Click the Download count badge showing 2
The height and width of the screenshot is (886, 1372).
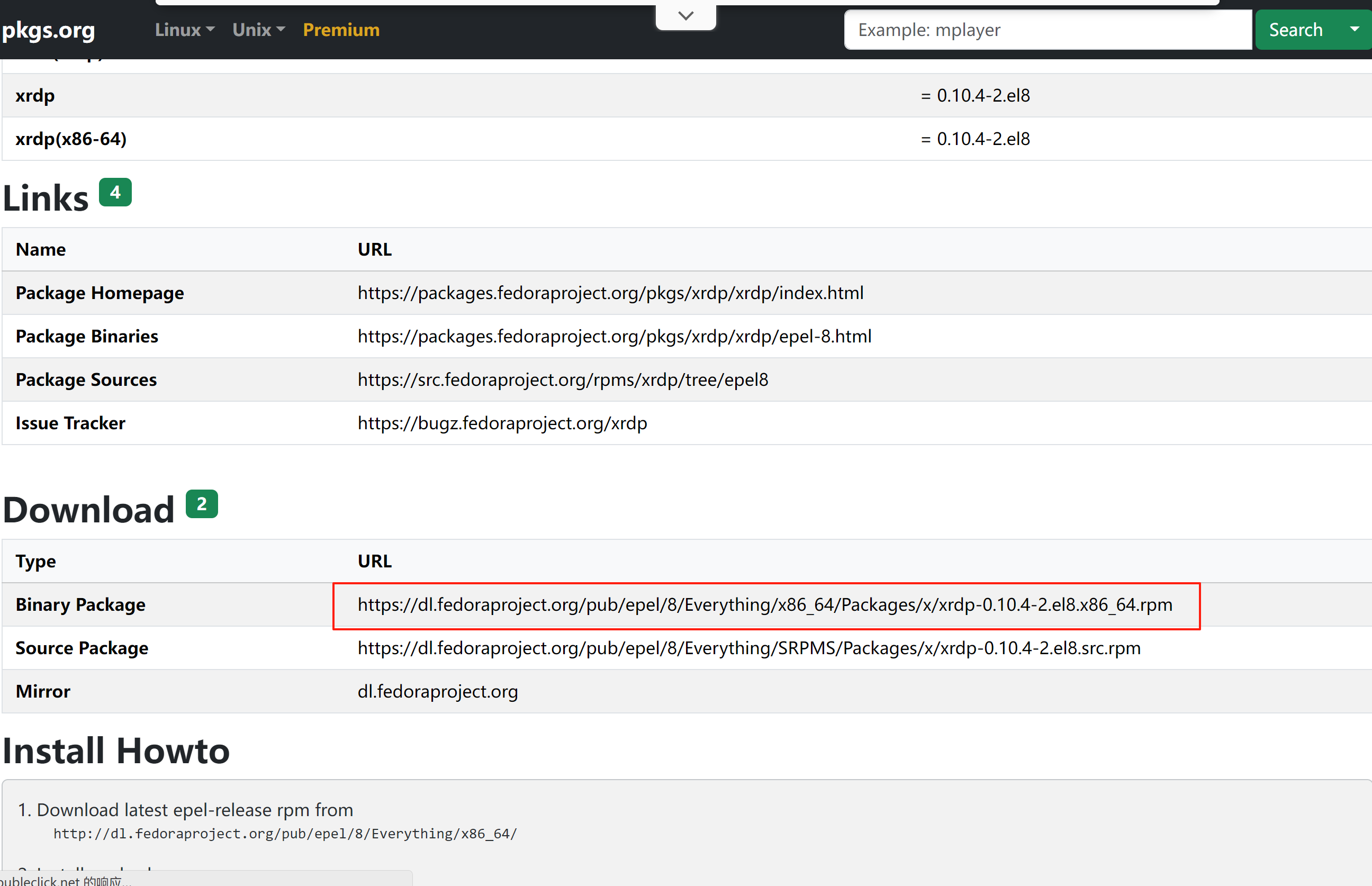click(201, 504)
